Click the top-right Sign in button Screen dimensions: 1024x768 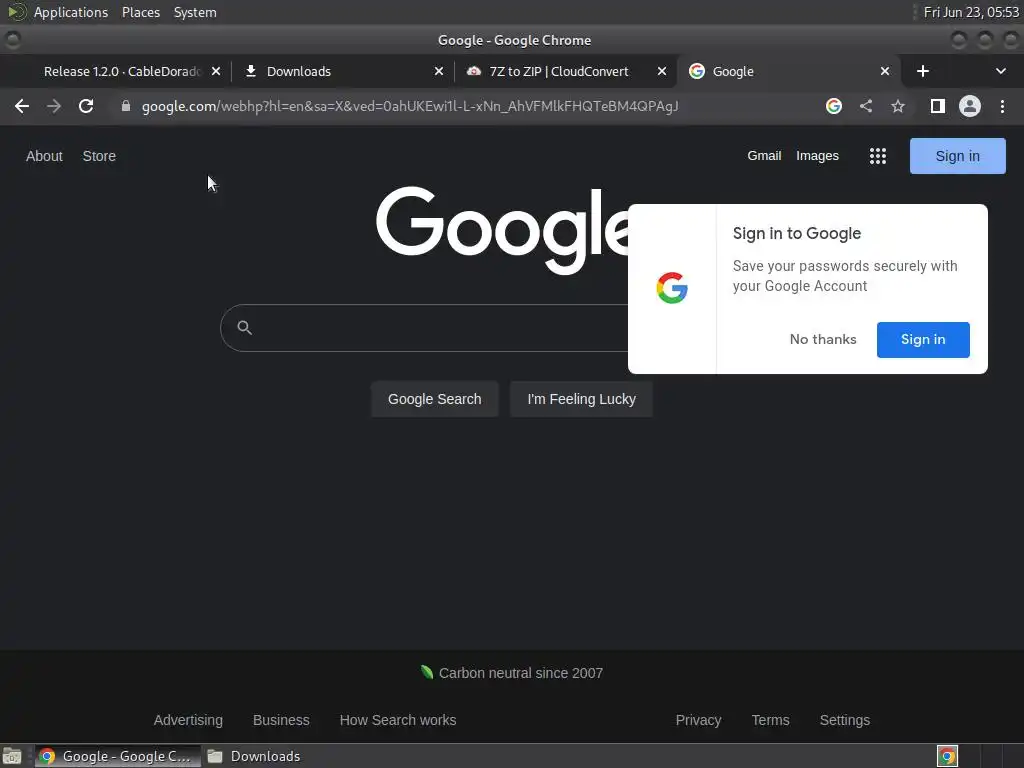coord(957,156)
